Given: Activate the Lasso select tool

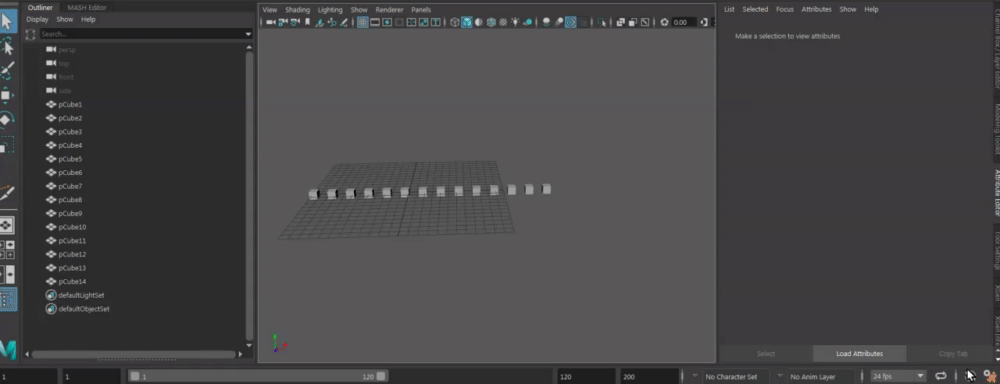Looking at the screenshot, I should point(8,47).
